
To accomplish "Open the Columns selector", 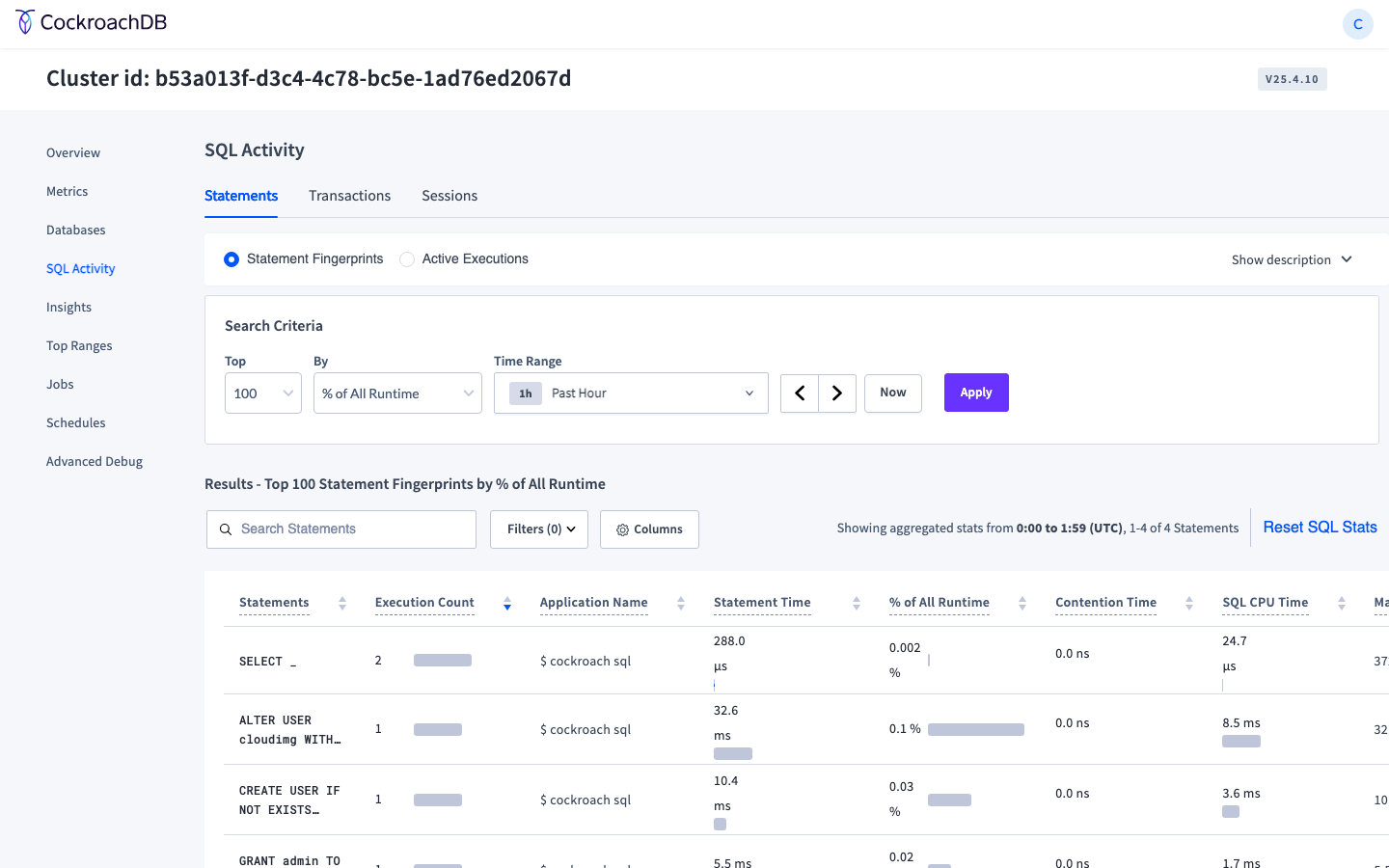I will tap(649, 529).
